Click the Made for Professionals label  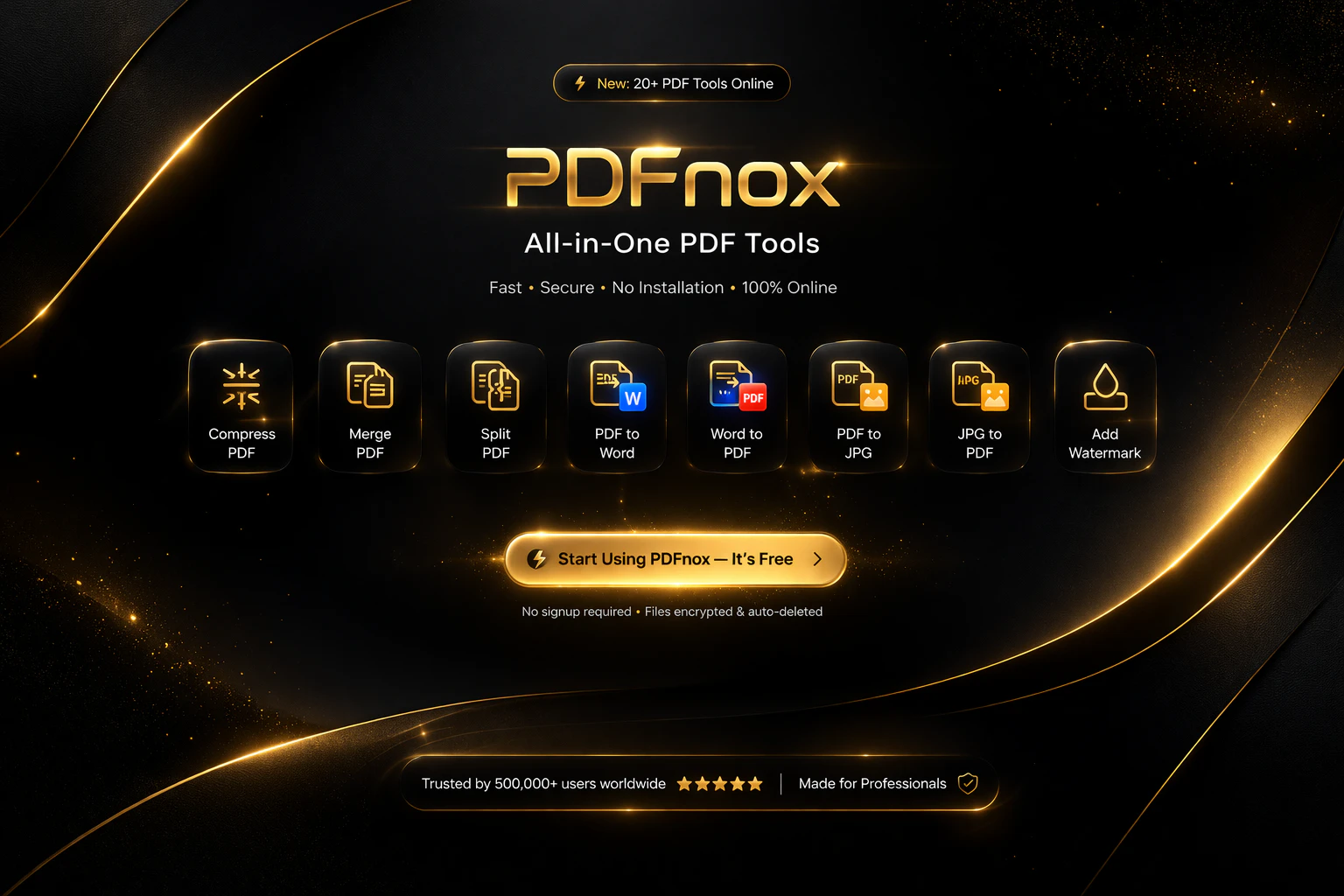click(871, 784)
